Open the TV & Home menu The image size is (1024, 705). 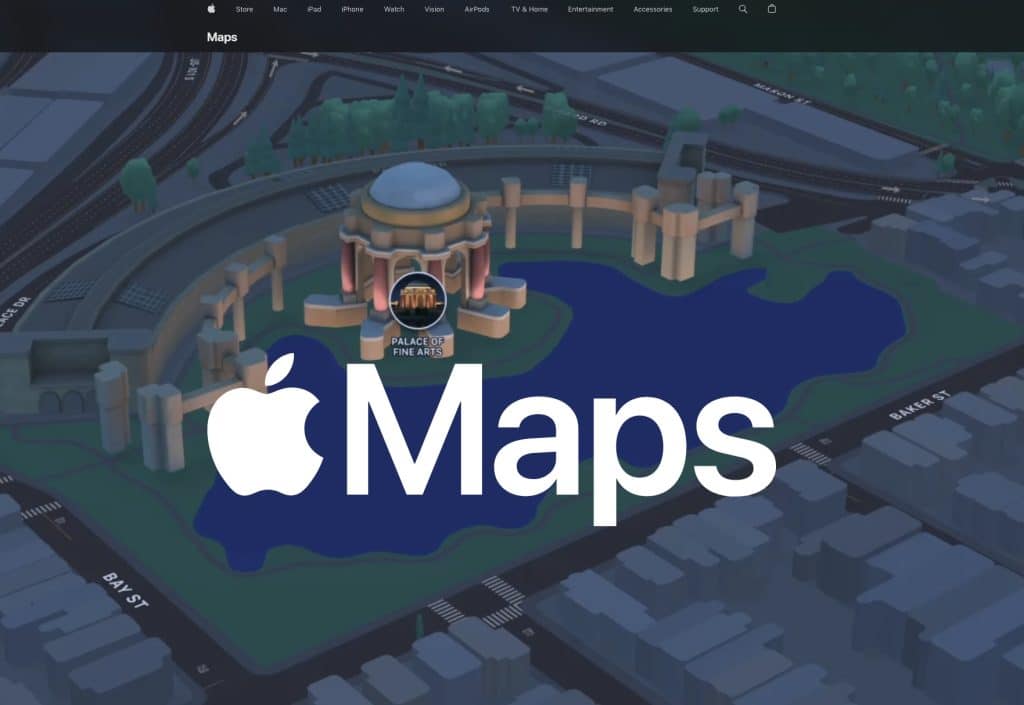pos(529,9)
